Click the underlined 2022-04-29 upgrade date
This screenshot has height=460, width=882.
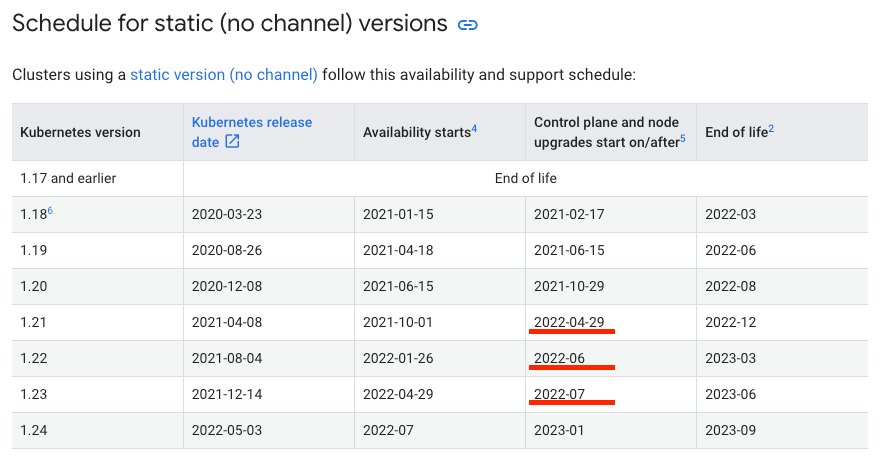pos(569,322)
